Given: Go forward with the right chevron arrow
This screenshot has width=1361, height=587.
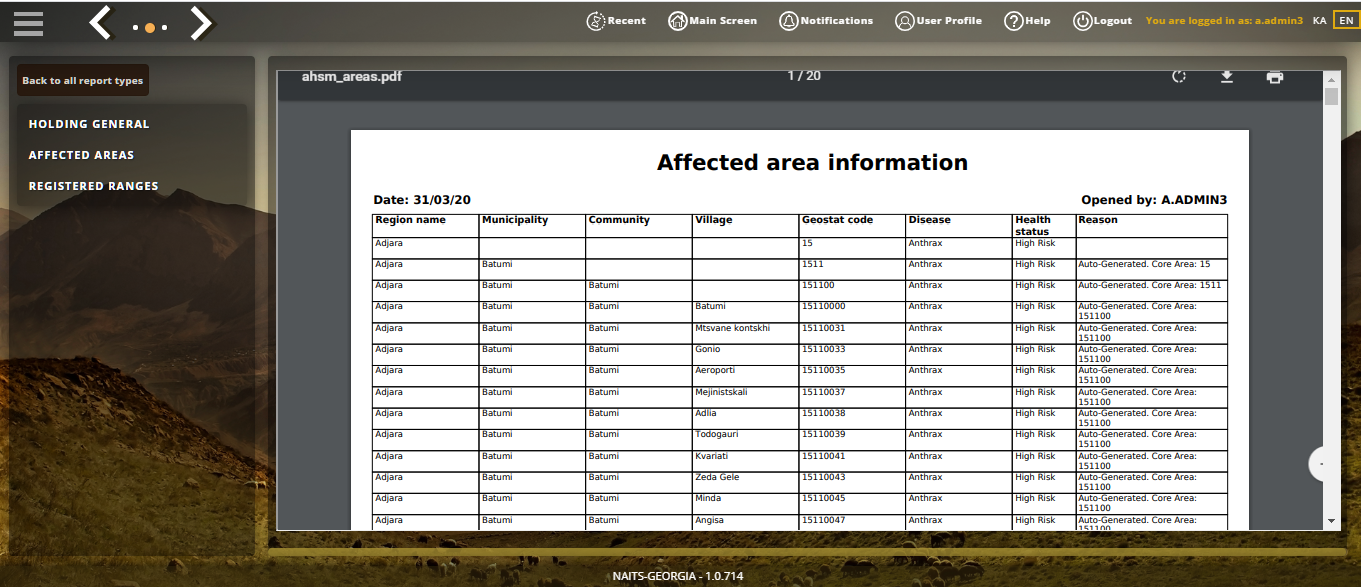Looking at the screenshot, I should pyautogui.click(x=202, y=22).
